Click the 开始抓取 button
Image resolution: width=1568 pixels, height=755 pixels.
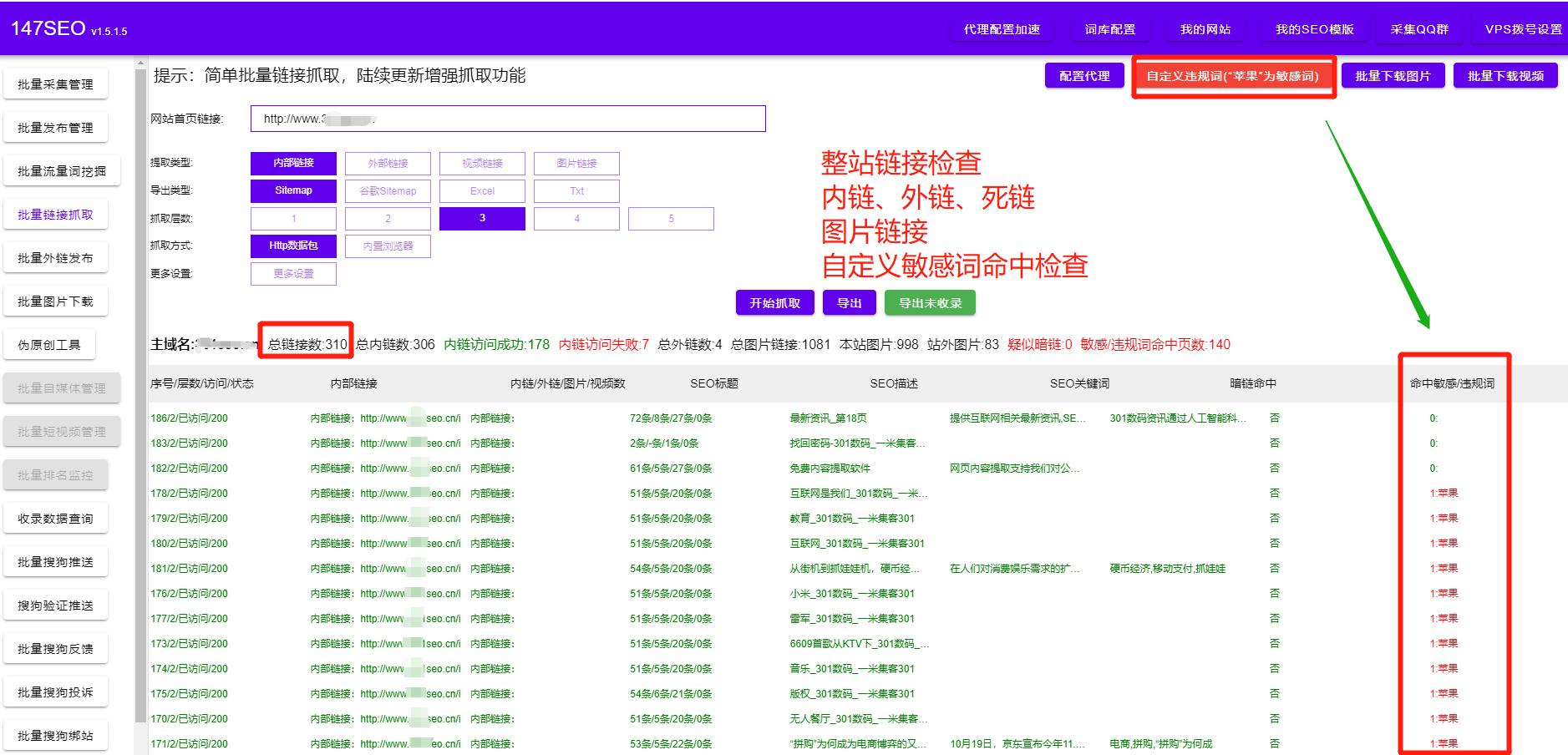[x=774, y=302]
